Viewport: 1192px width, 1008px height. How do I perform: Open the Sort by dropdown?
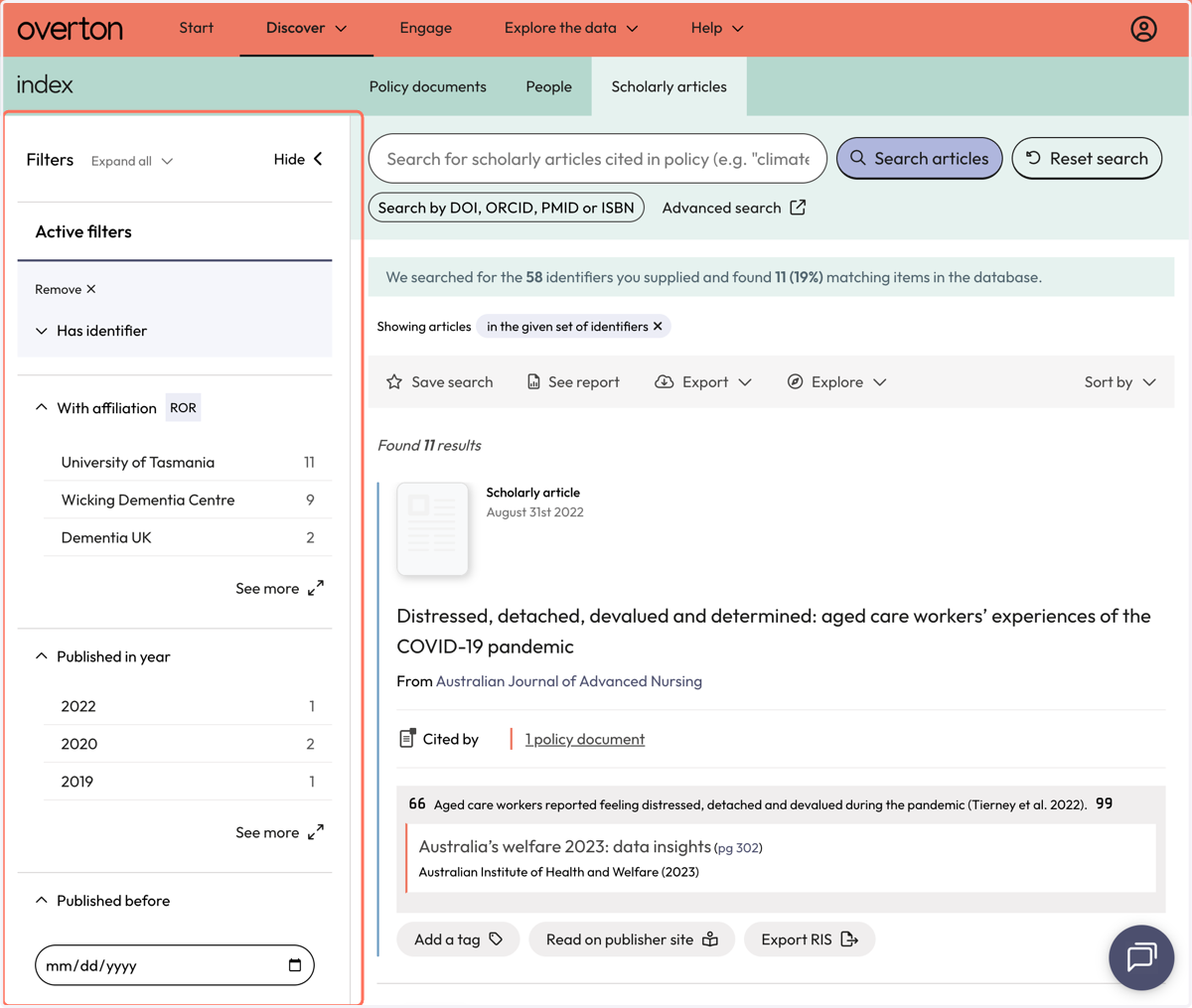coord(1120,382)
